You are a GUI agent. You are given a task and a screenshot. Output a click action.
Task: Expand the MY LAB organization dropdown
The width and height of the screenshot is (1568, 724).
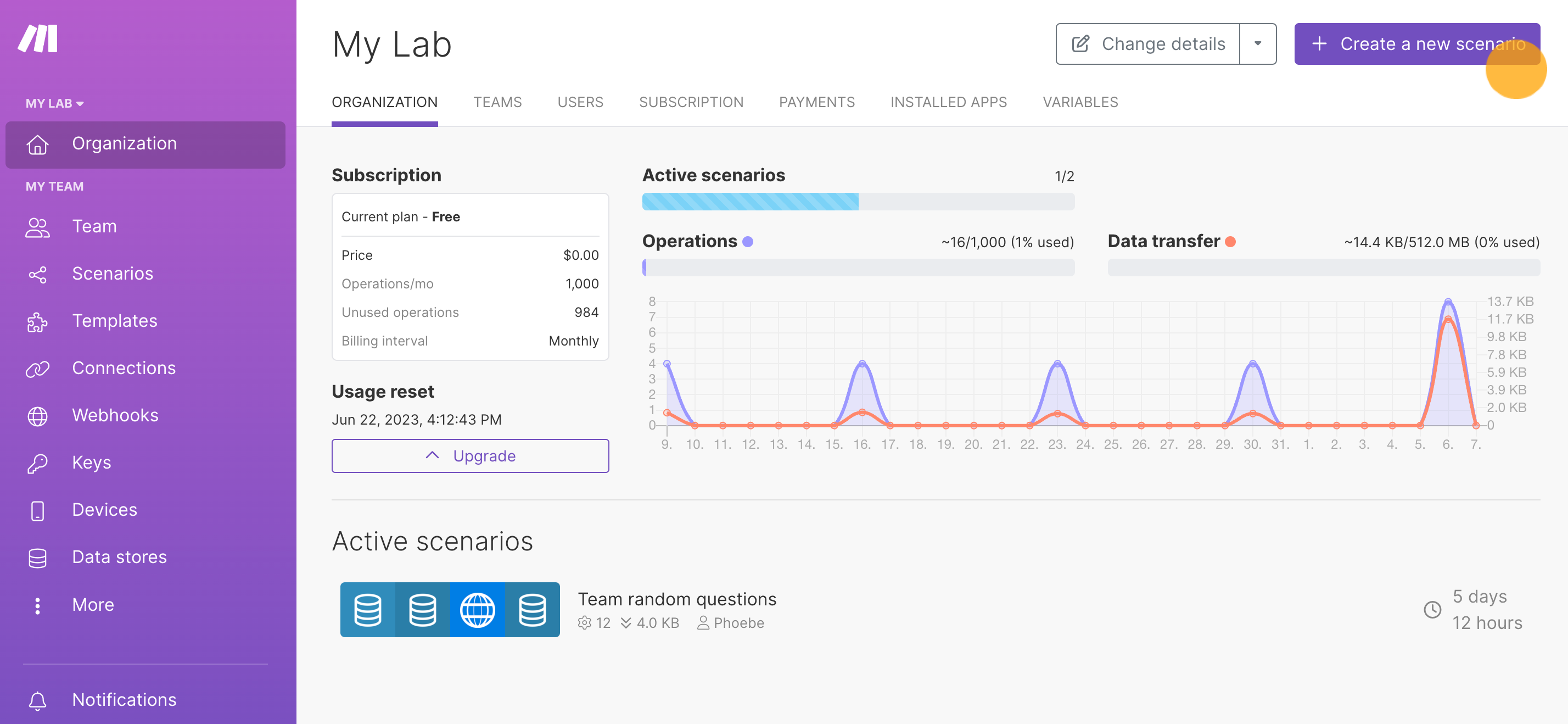click(55, 103)
